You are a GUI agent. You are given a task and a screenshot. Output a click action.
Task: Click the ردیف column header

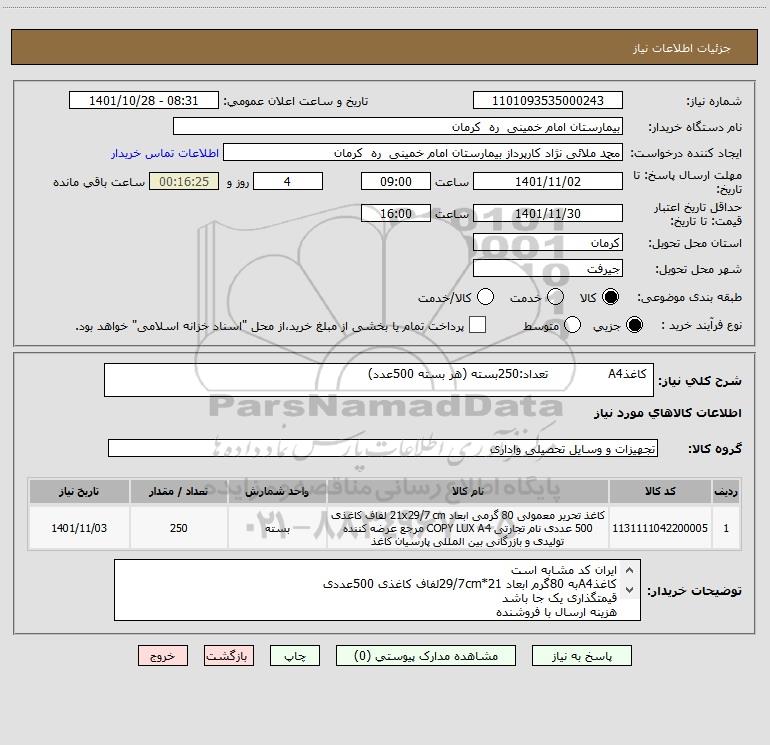(726, 491)
